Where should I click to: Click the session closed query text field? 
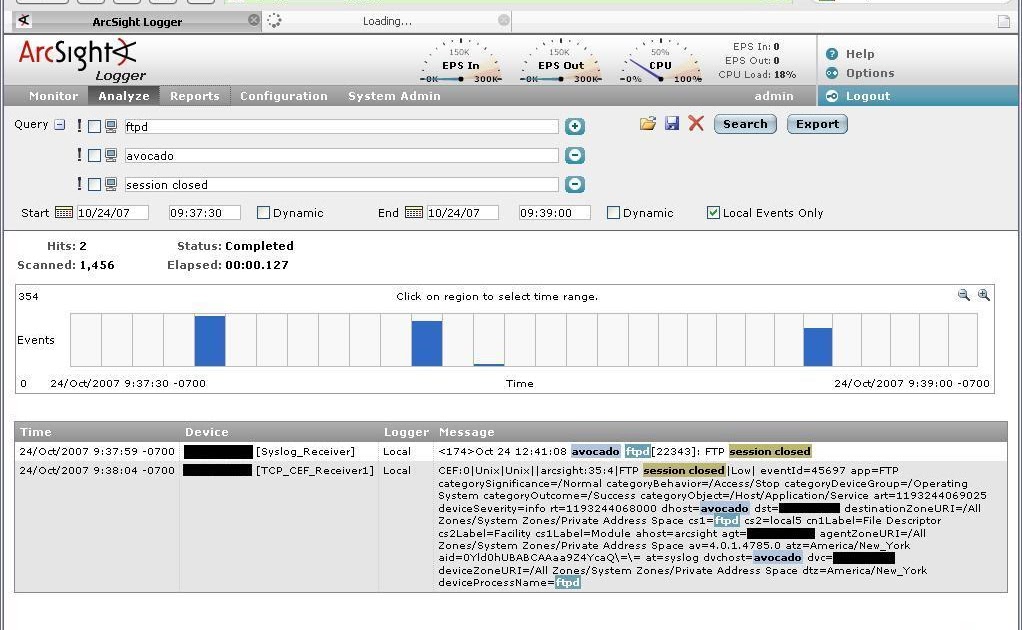pos(341,185)
